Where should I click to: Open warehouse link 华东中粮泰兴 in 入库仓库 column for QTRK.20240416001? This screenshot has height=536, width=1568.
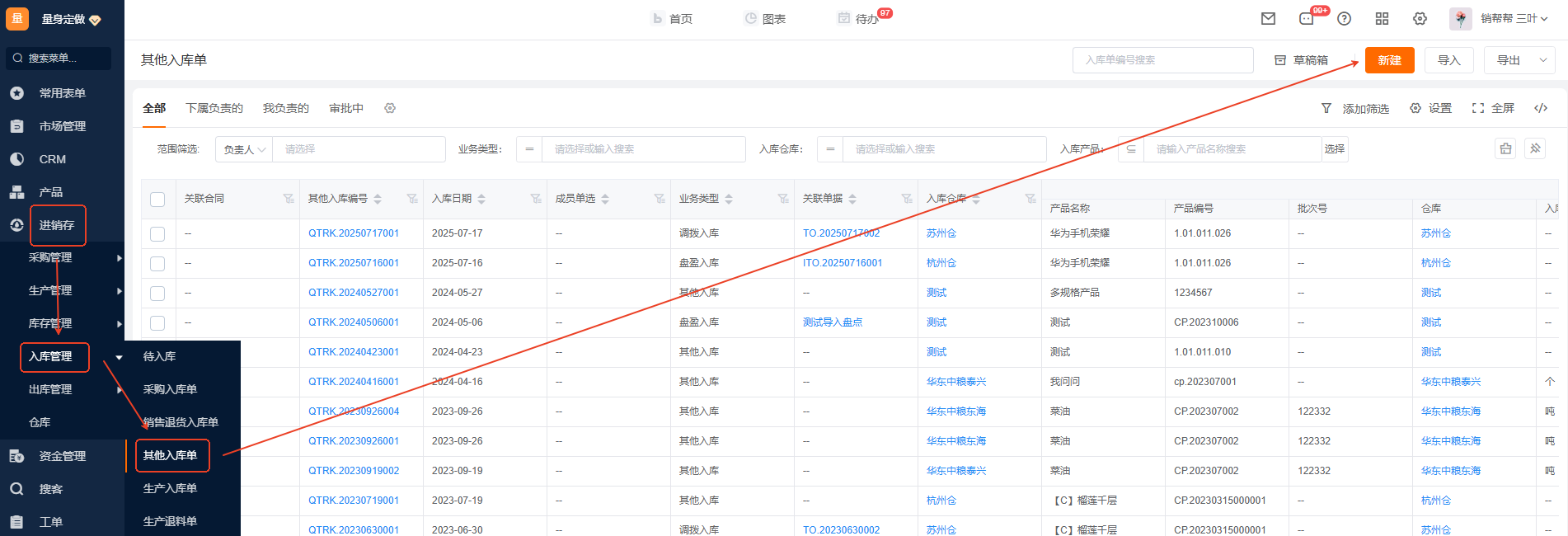(956, 382)
